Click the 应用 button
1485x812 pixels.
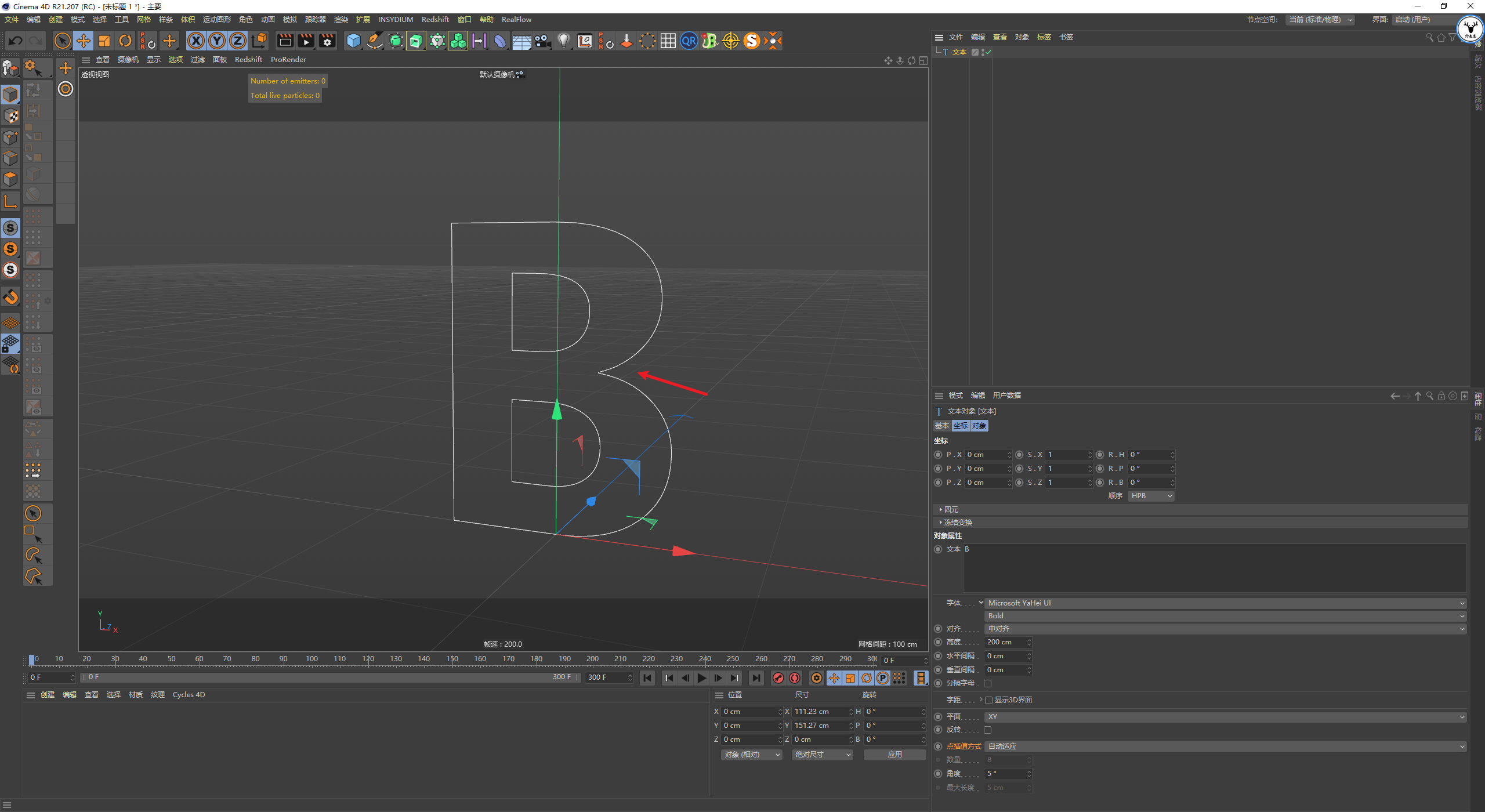(894, 755)
